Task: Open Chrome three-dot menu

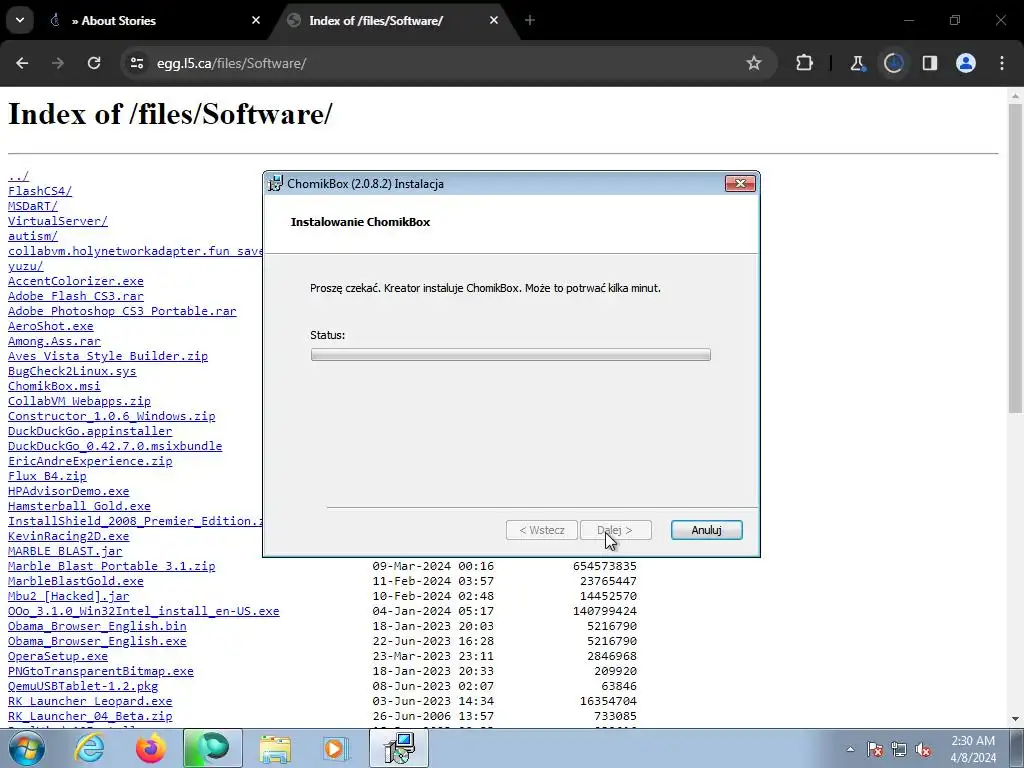Action: (1002, 63)
